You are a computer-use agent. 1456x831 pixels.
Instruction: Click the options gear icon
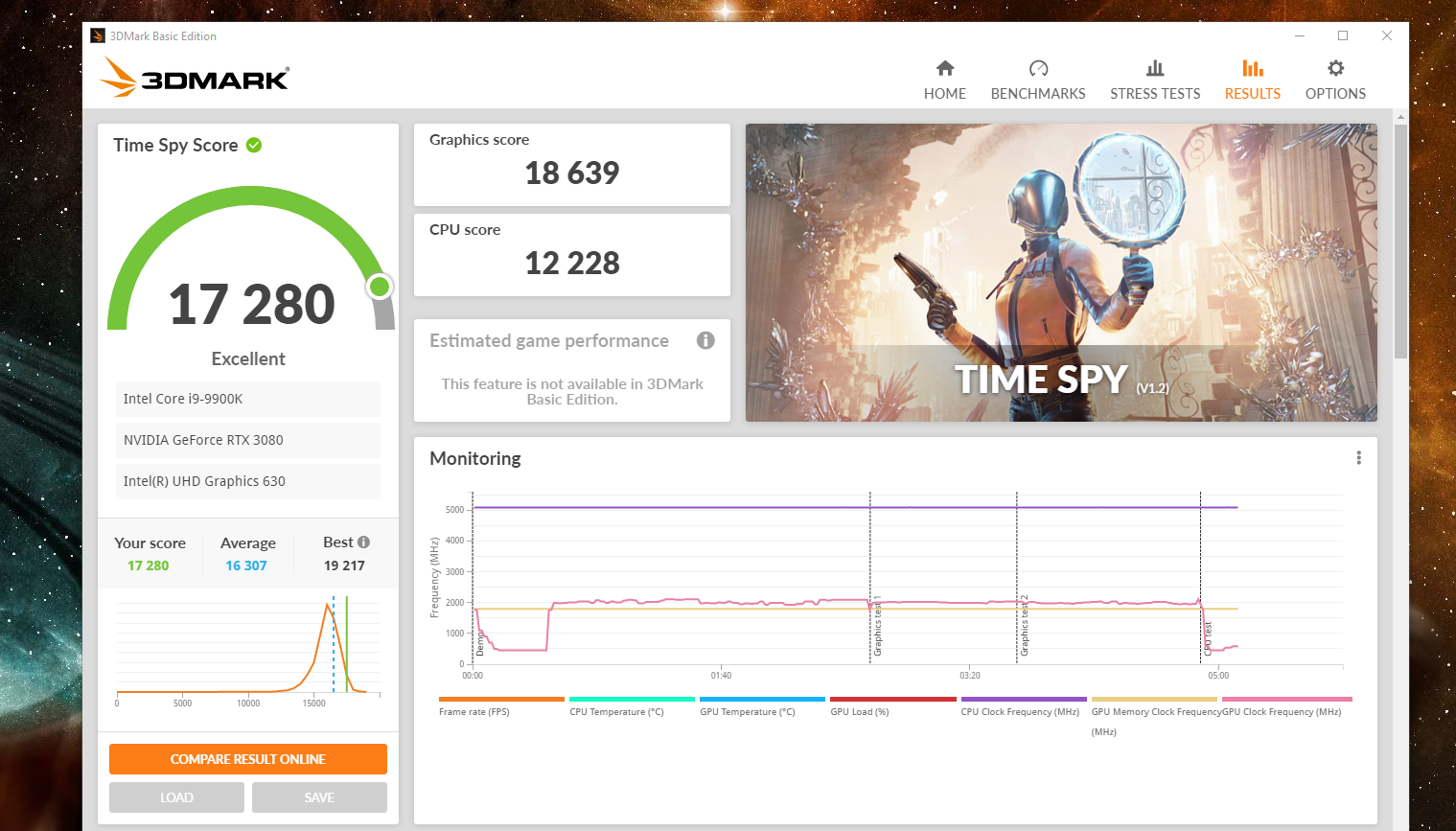[x=1335, y=68]
